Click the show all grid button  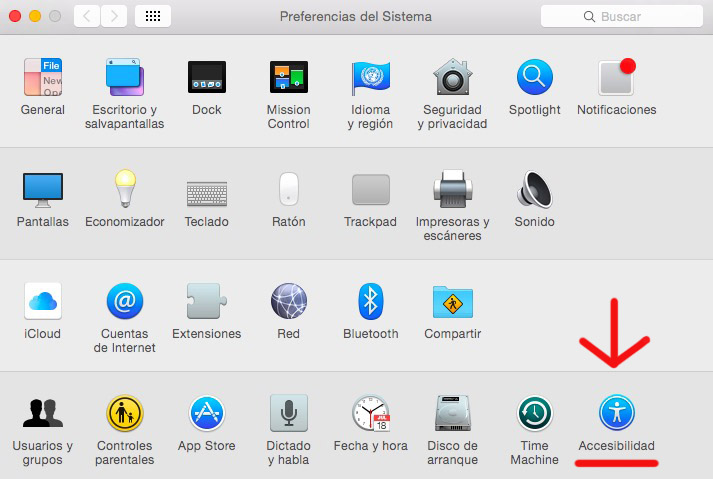coord(153,16)
